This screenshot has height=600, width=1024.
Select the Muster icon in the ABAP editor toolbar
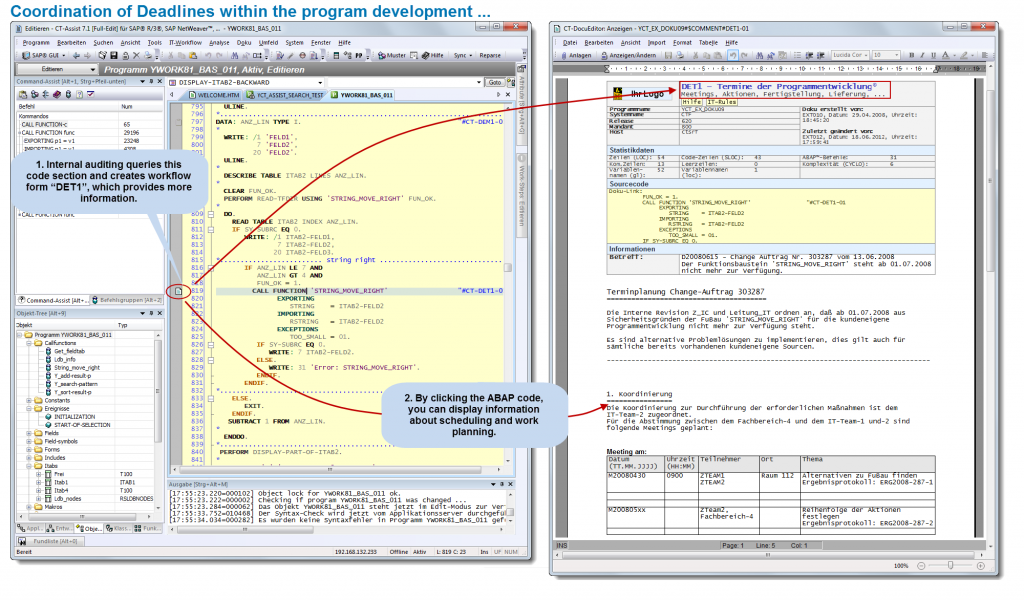point(390,58)
